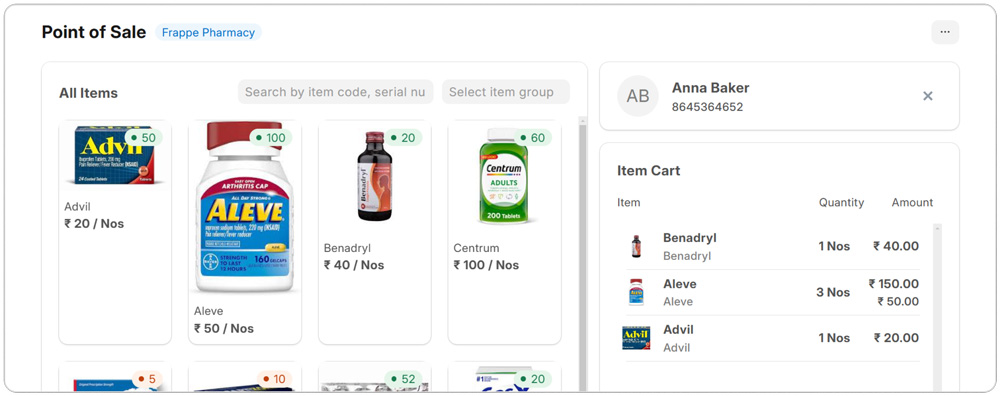Open the Advil row in Item Cart

[773, 338]
